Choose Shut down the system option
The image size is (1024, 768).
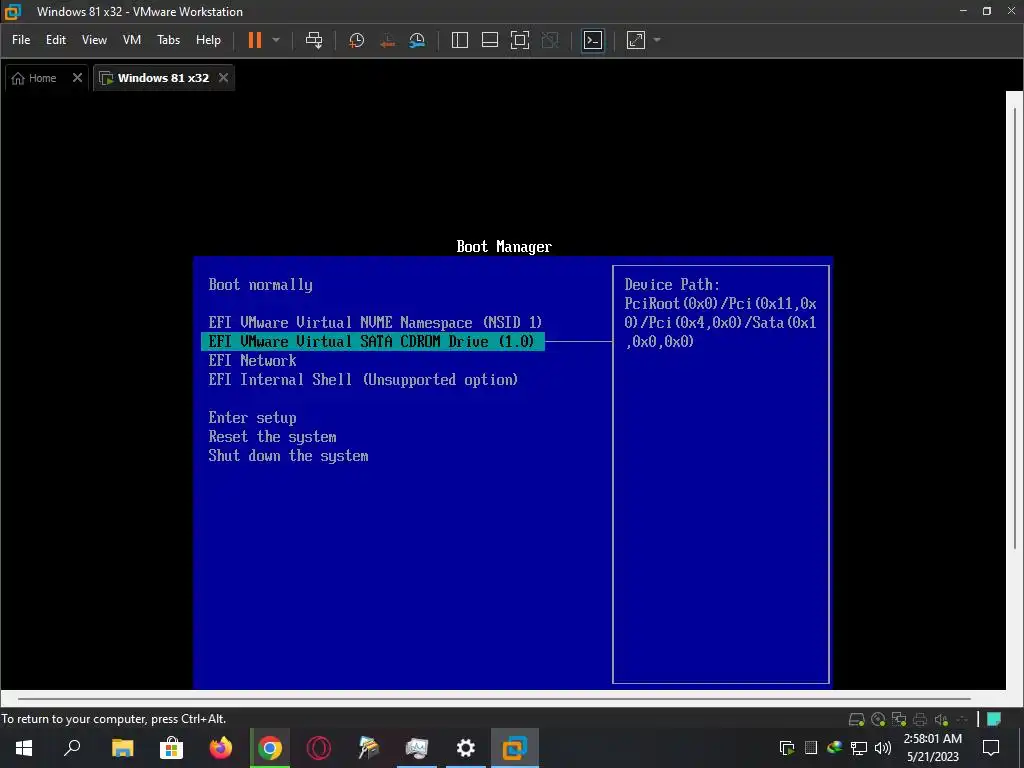tap(288, 456)
